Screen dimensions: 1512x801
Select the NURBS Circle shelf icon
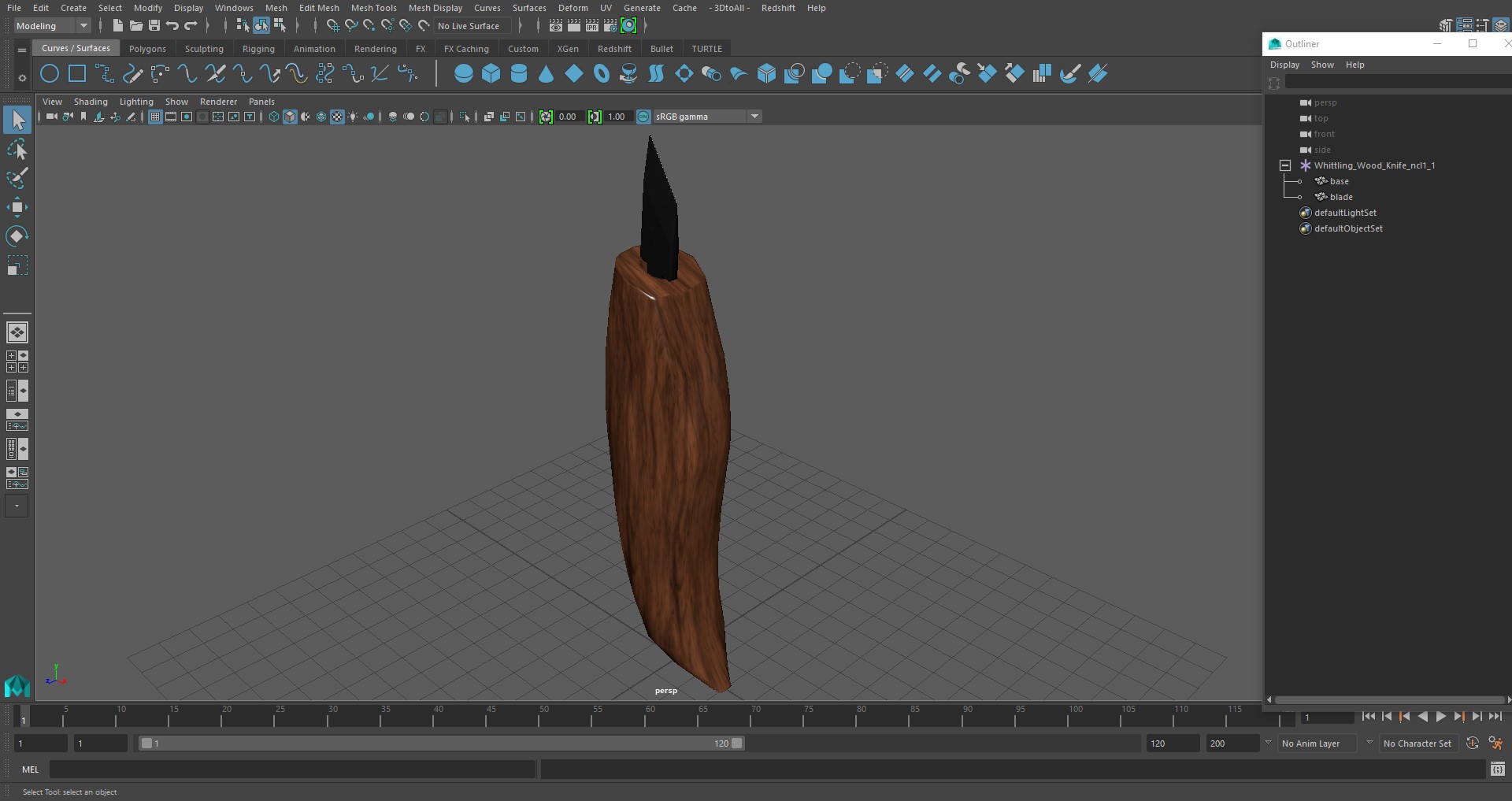point(50,74)
